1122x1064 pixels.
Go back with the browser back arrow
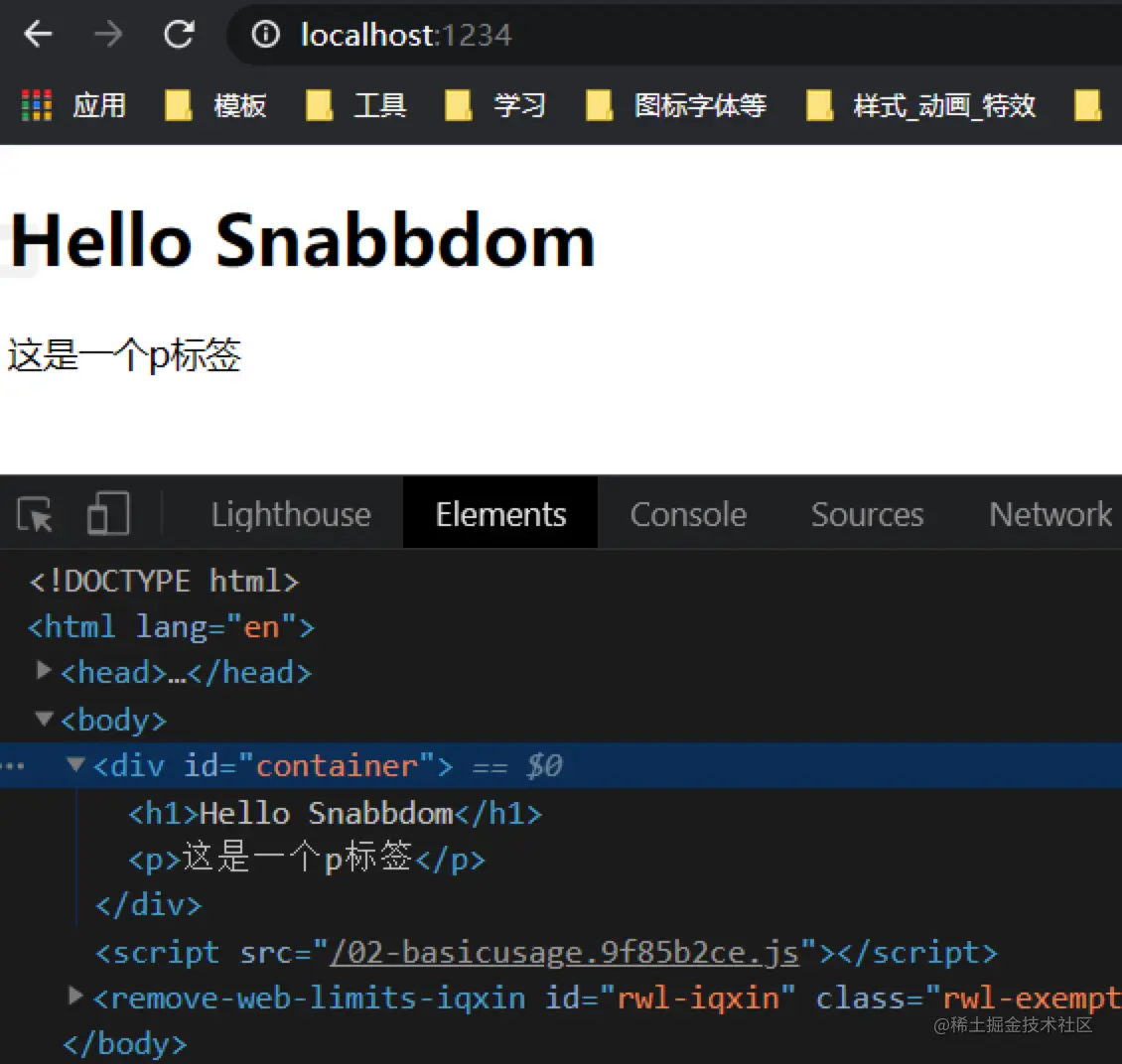tap(38, 34)
